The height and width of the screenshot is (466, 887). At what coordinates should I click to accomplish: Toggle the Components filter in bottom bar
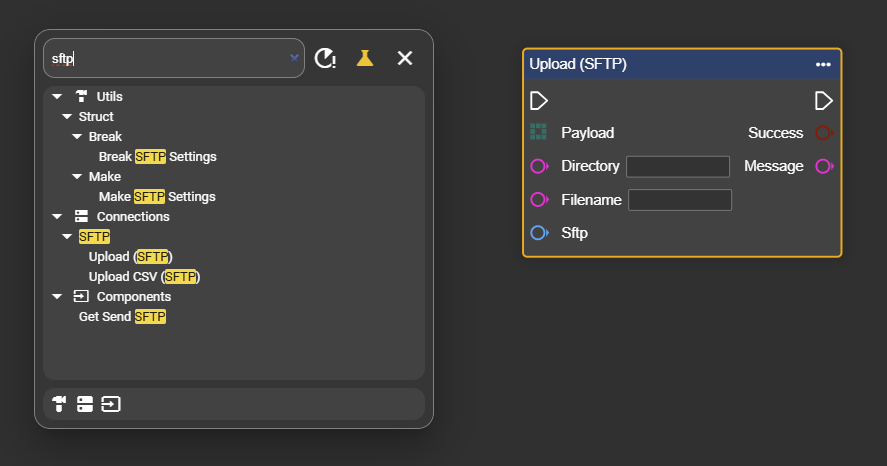(x=110, y=404)
